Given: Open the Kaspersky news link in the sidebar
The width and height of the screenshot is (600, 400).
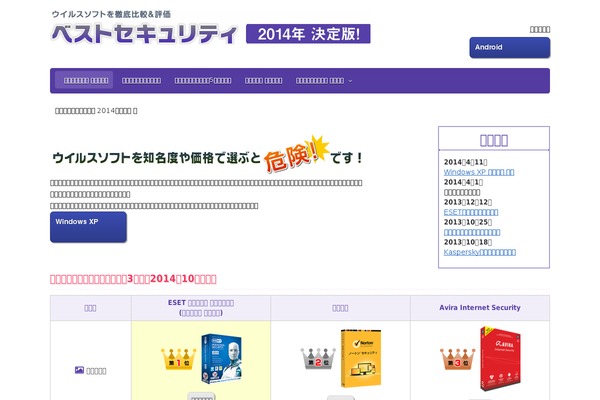Looking at the screenshot, I should pyautogui.click(x=479, y=252).
